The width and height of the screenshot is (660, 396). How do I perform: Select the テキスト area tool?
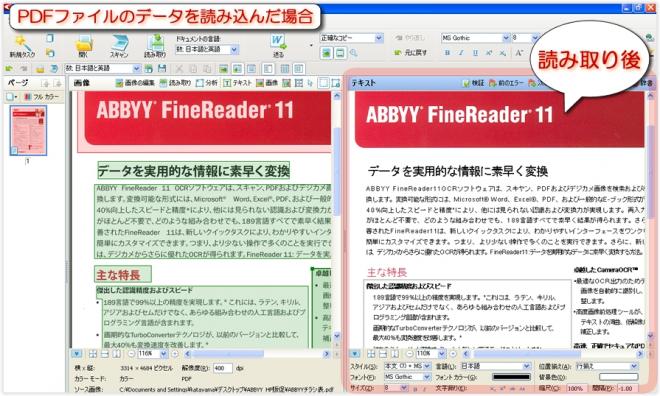point(237,83)
